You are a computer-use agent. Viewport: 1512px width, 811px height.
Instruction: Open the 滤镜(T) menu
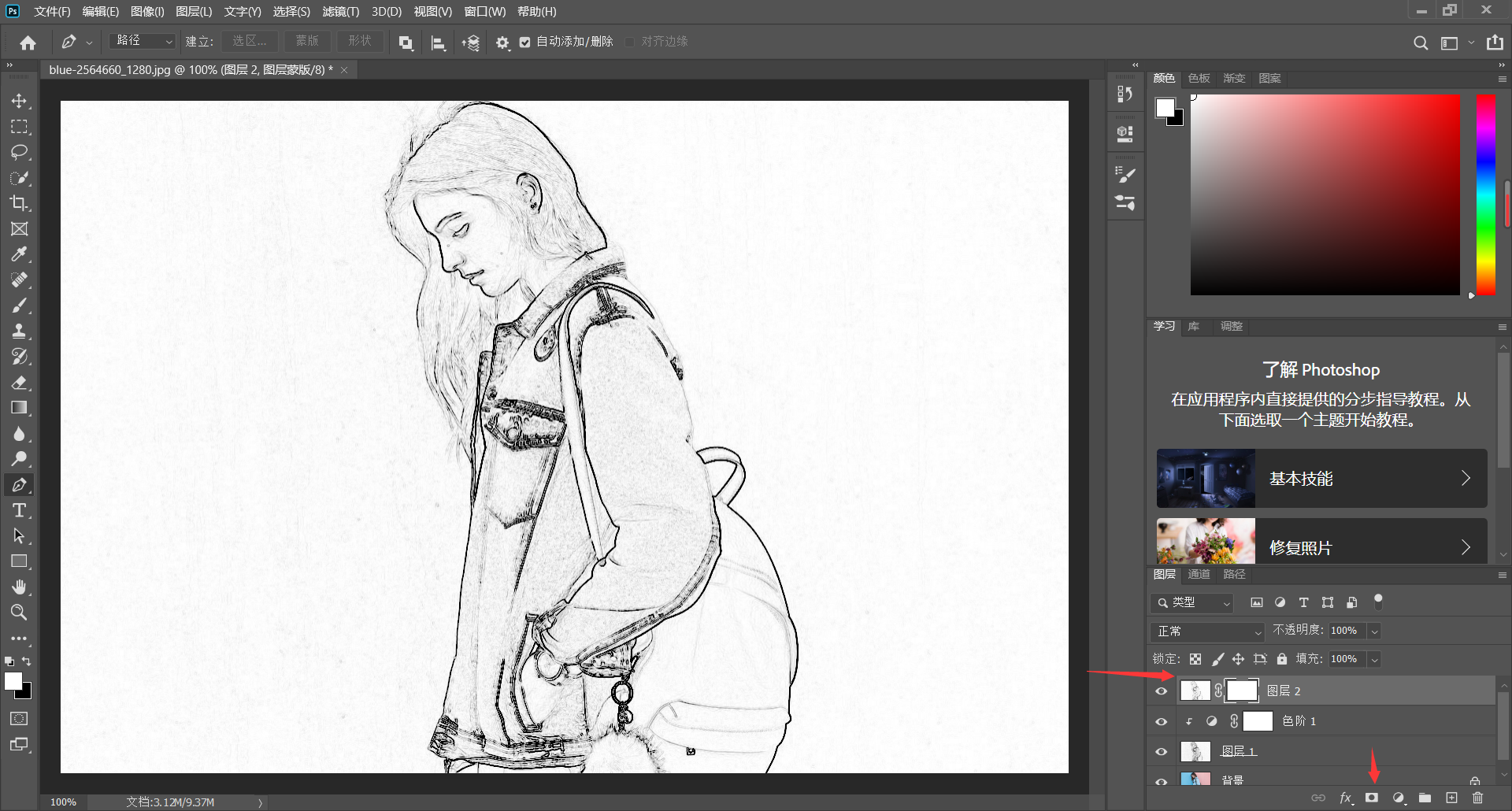click(340, 12)
